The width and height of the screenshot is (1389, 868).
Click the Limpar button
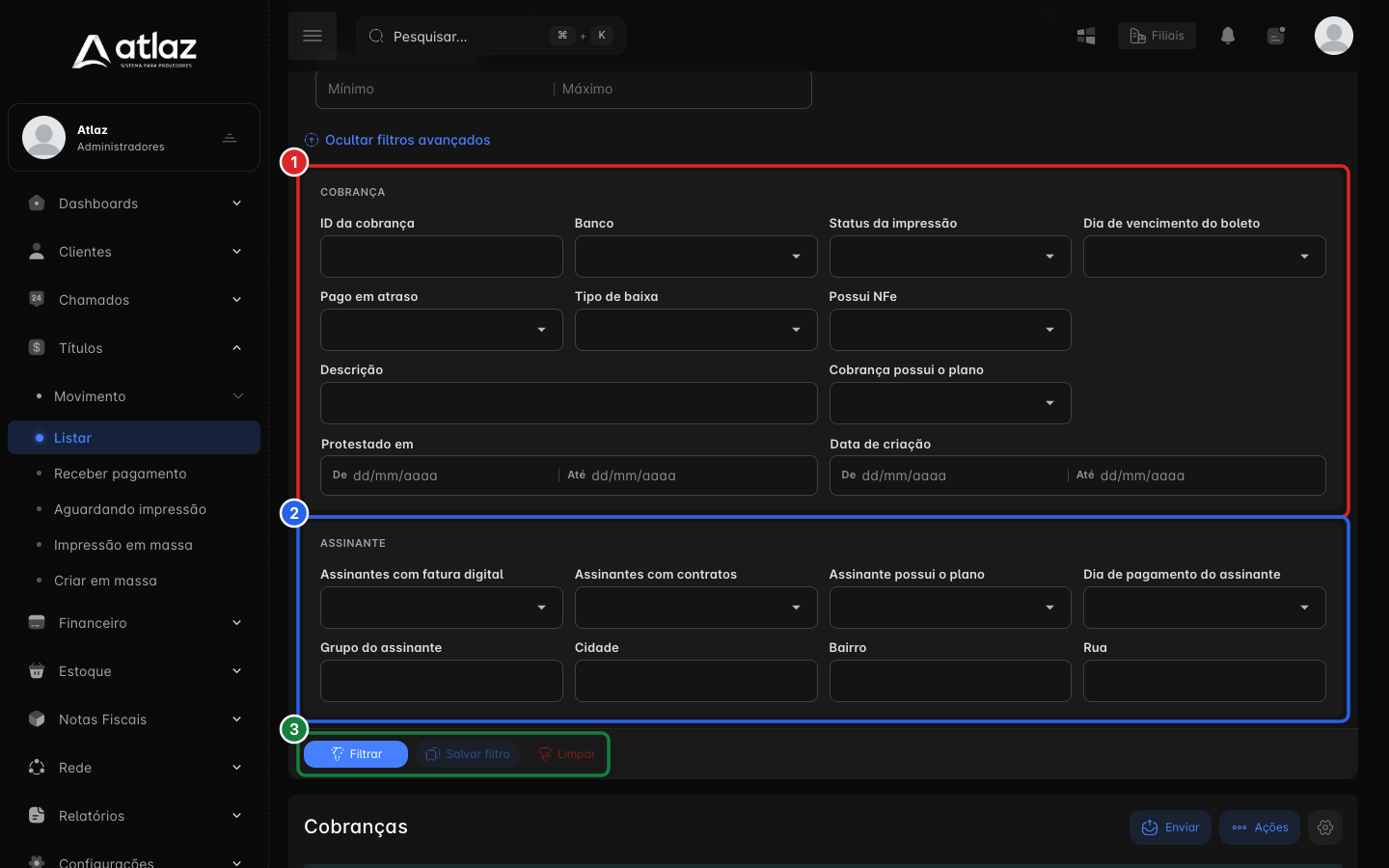click(566, 754)
